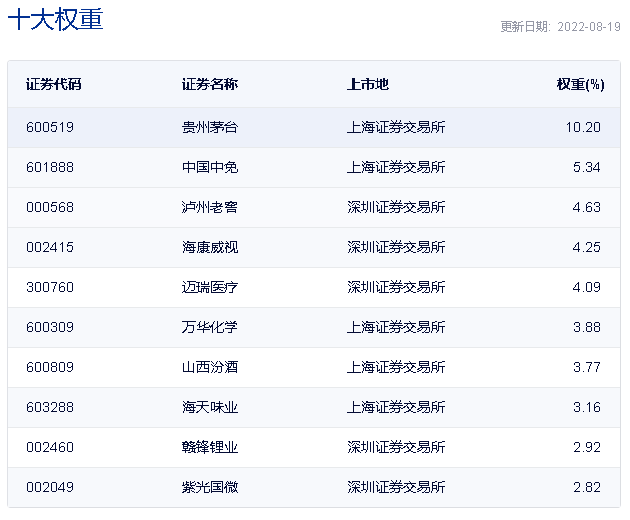630x520 pixels.
Task: Select stock name 泸州老窖
Action: [x=210, y=207]
